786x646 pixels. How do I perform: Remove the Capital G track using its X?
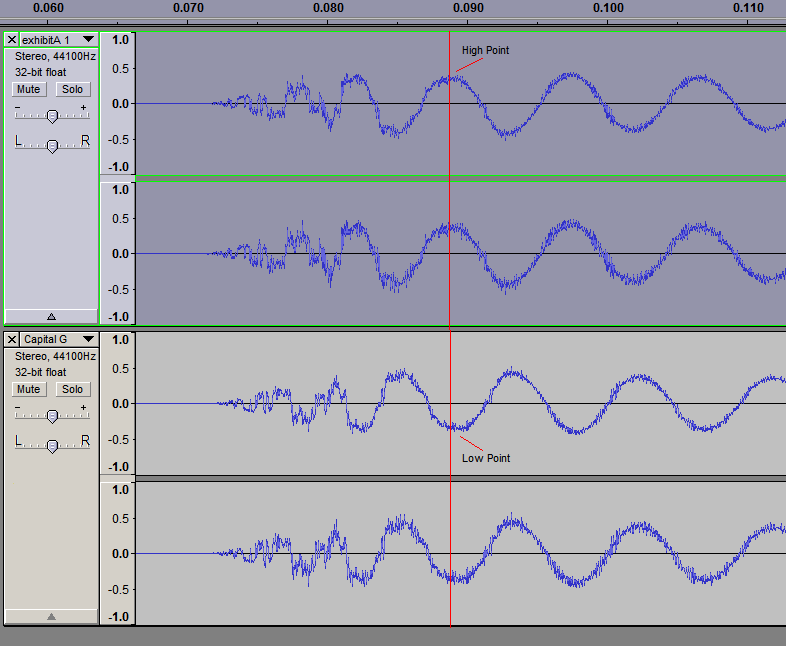11,340
